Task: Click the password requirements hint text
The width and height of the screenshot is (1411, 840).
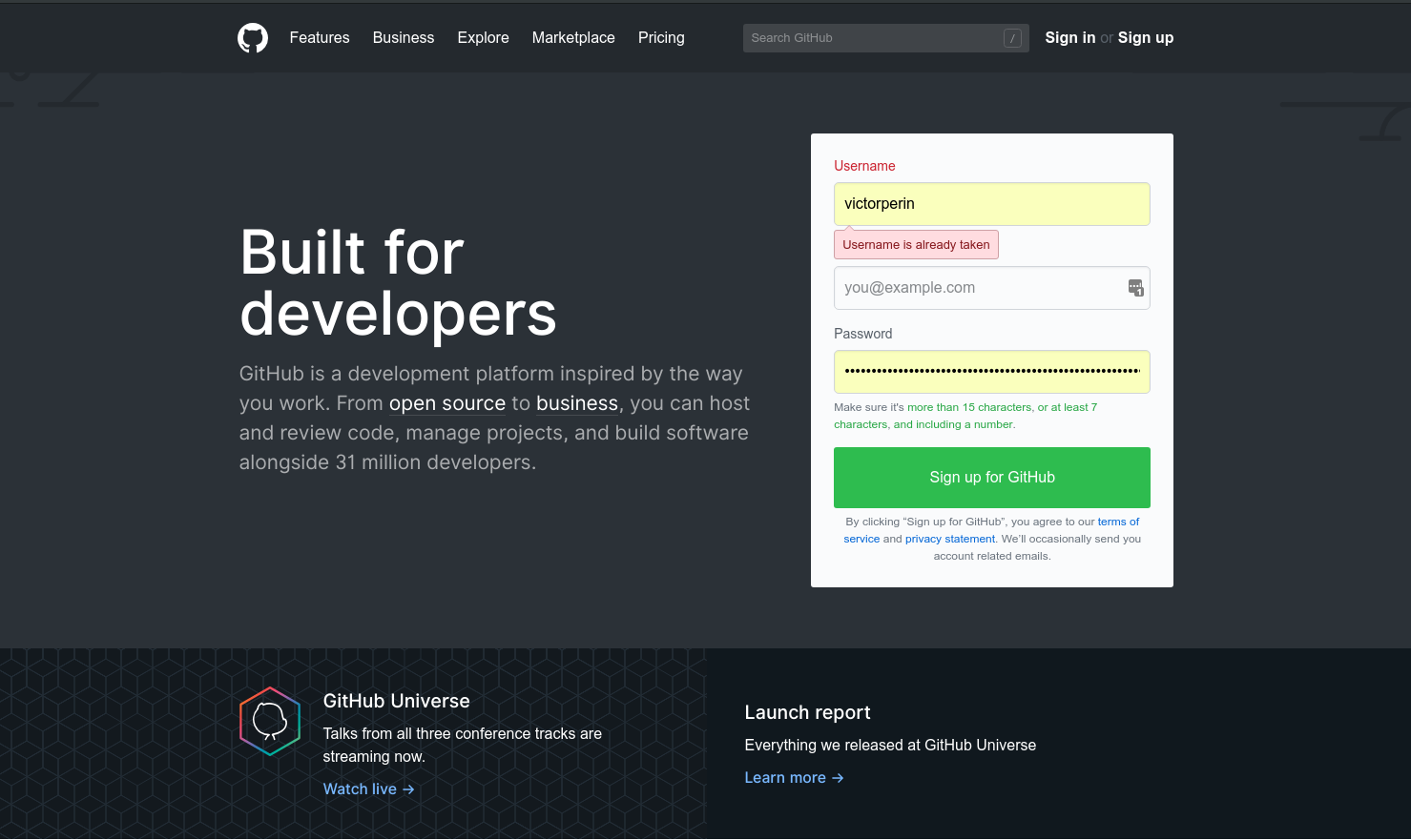Action: (x=965, y=416)
